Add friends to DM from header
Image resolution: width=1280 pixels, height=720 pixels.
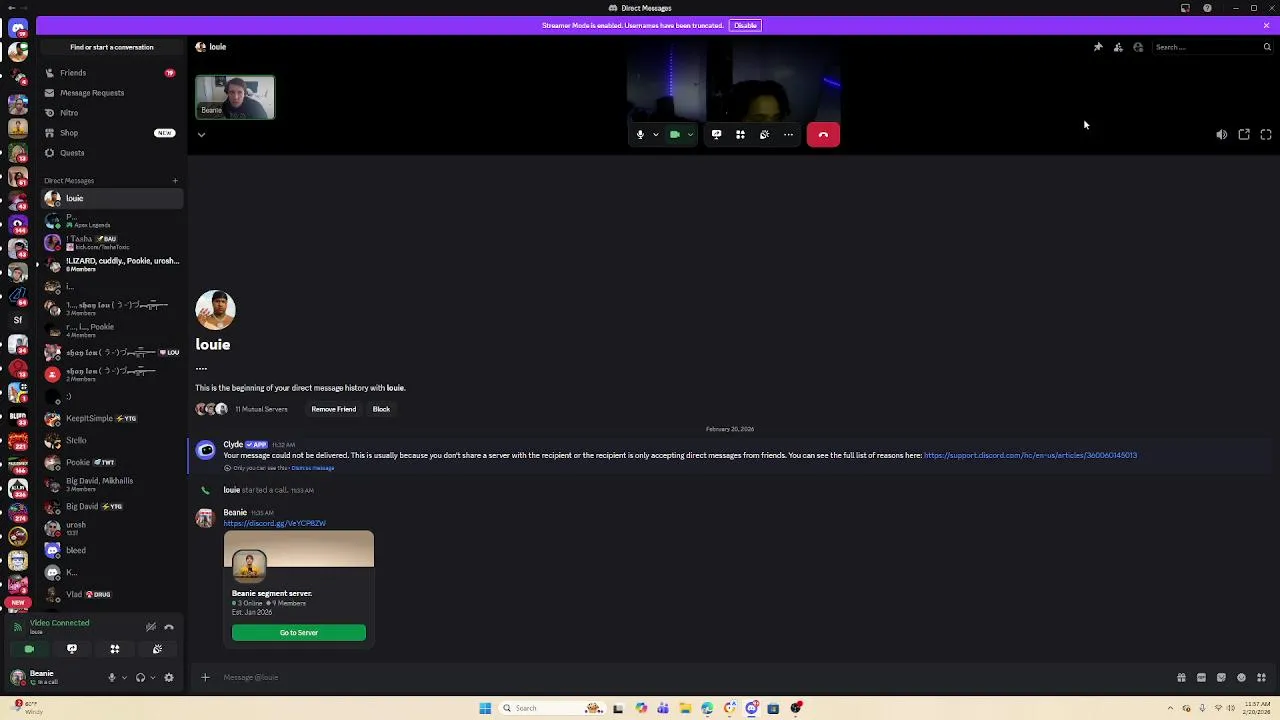coord(1118,47)
